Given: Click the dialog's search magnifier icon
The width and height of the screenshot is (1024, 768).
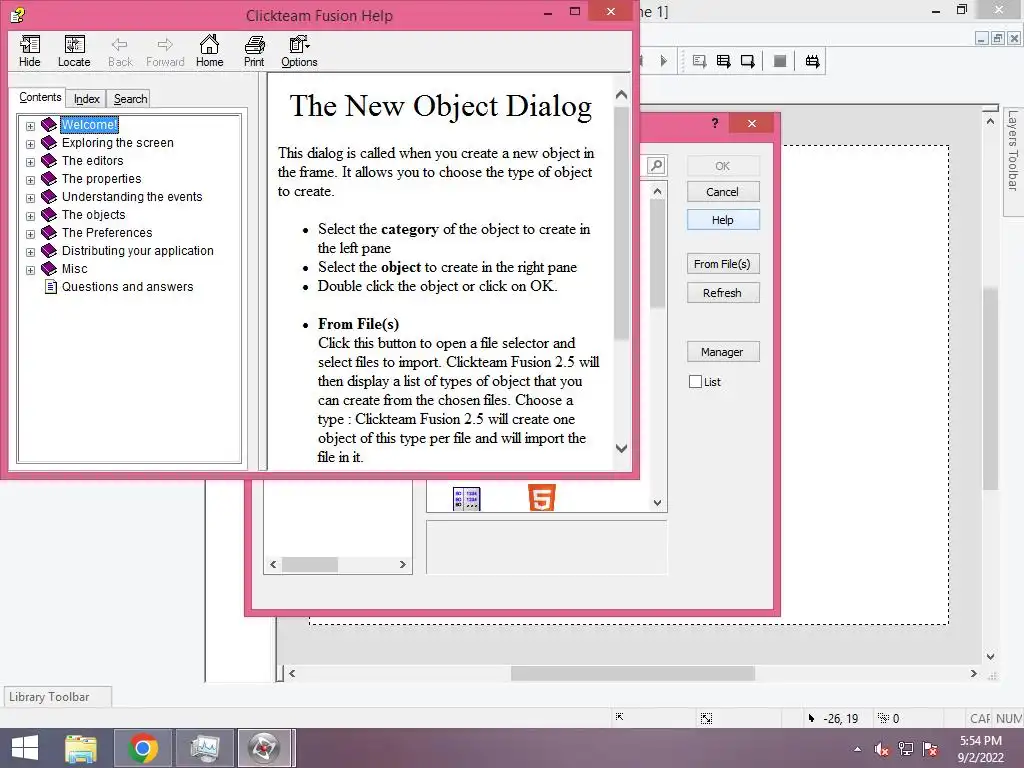Looking at the screenshot, I should click(x=656, y=165).
